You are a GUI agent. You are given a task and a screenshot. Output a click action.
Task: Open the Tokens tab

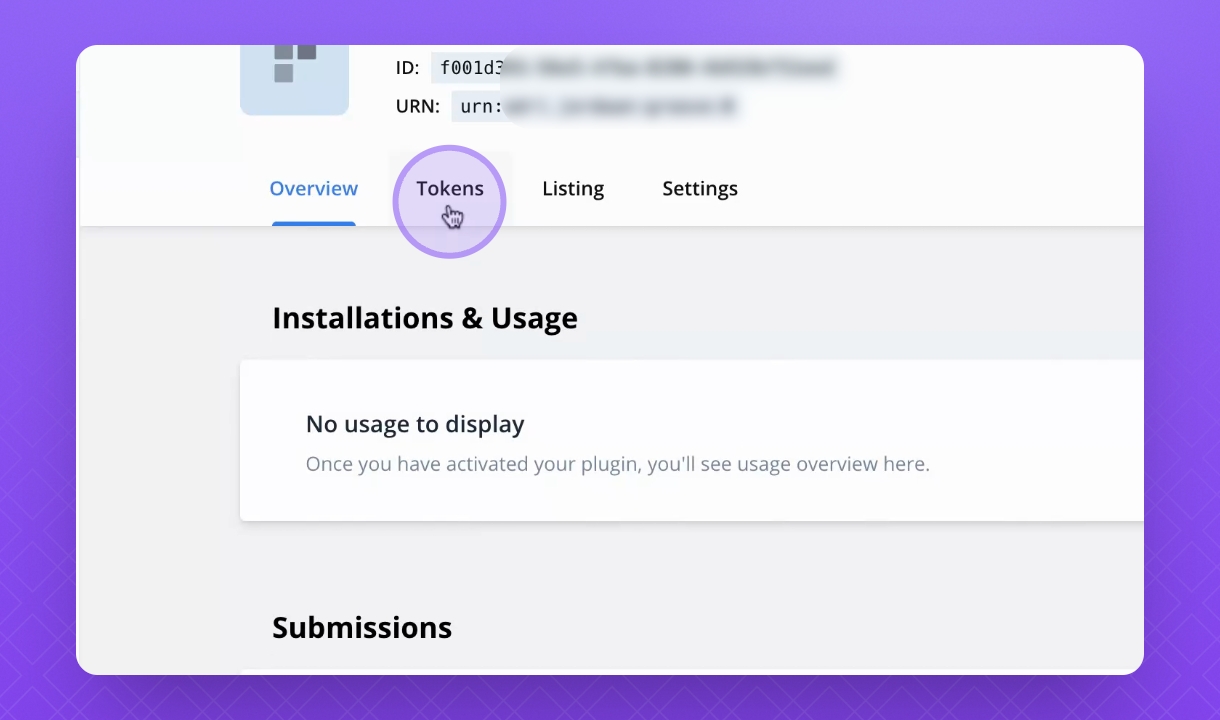point(450,188)
